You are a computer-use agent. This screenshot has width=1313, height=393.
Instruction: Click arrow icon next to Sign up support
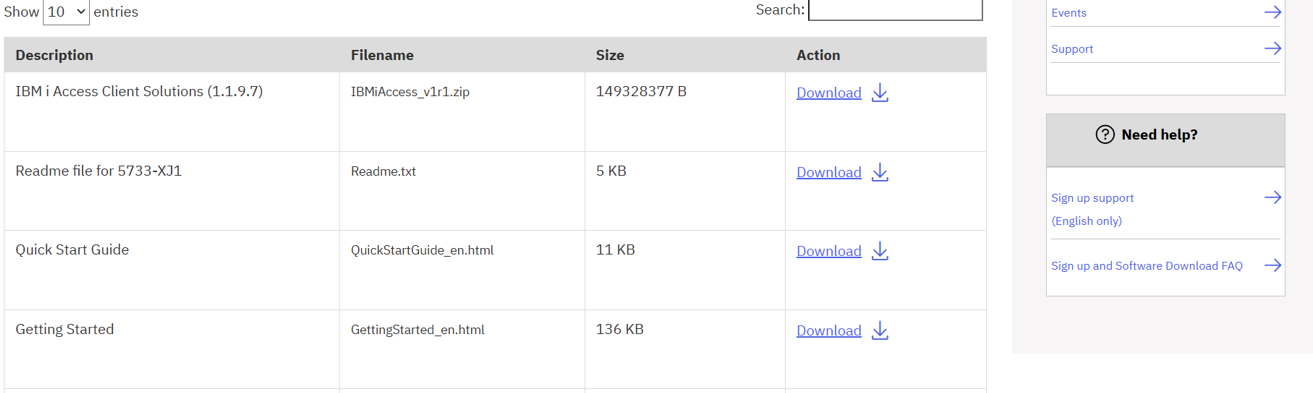[1272, 198]
